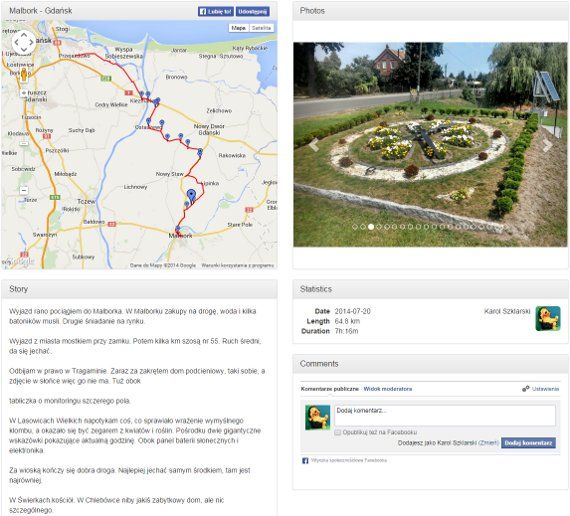Select the first photo slideshow dot

[355, 227]
